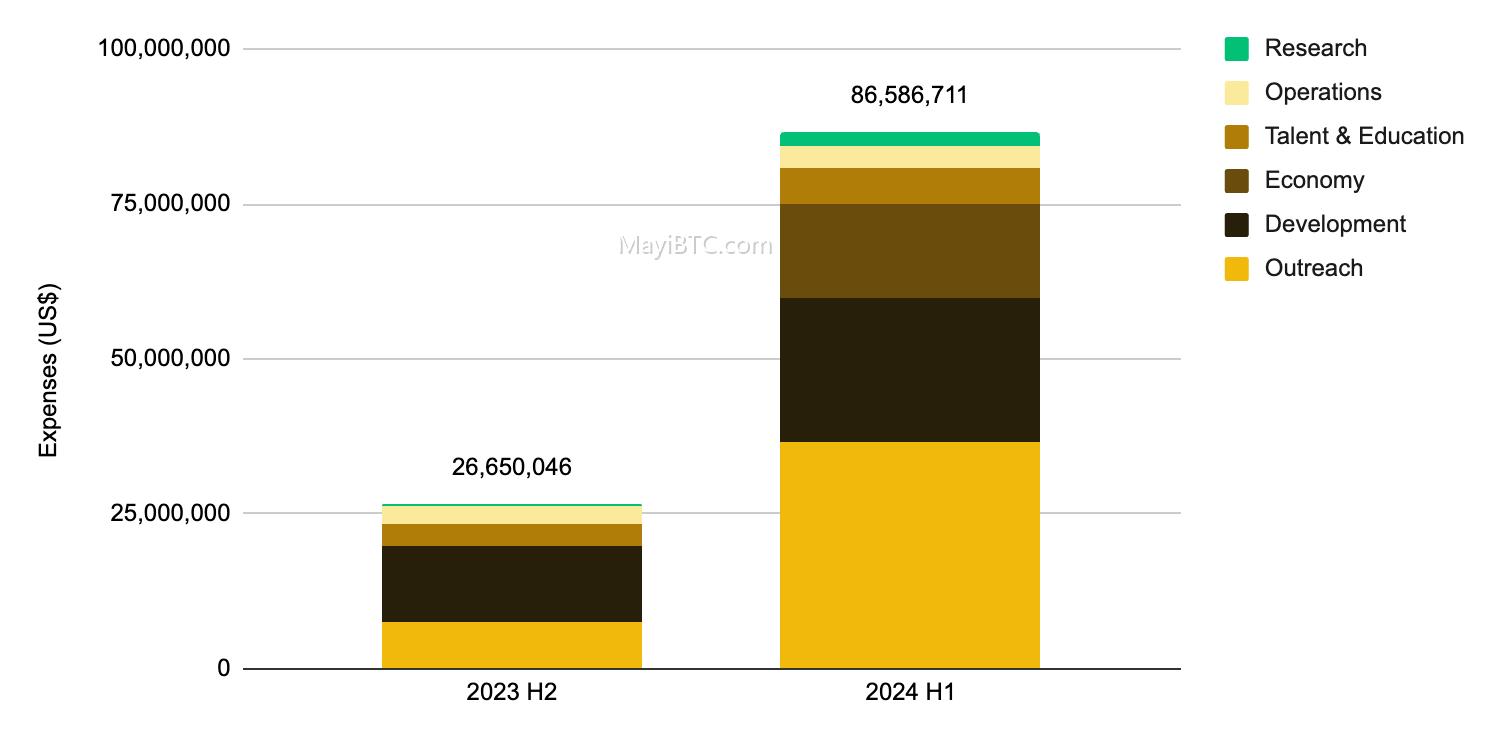Click the green Research legend swatch
The height and width of the screenshot is (742, 1502).
coord(1236,48)
